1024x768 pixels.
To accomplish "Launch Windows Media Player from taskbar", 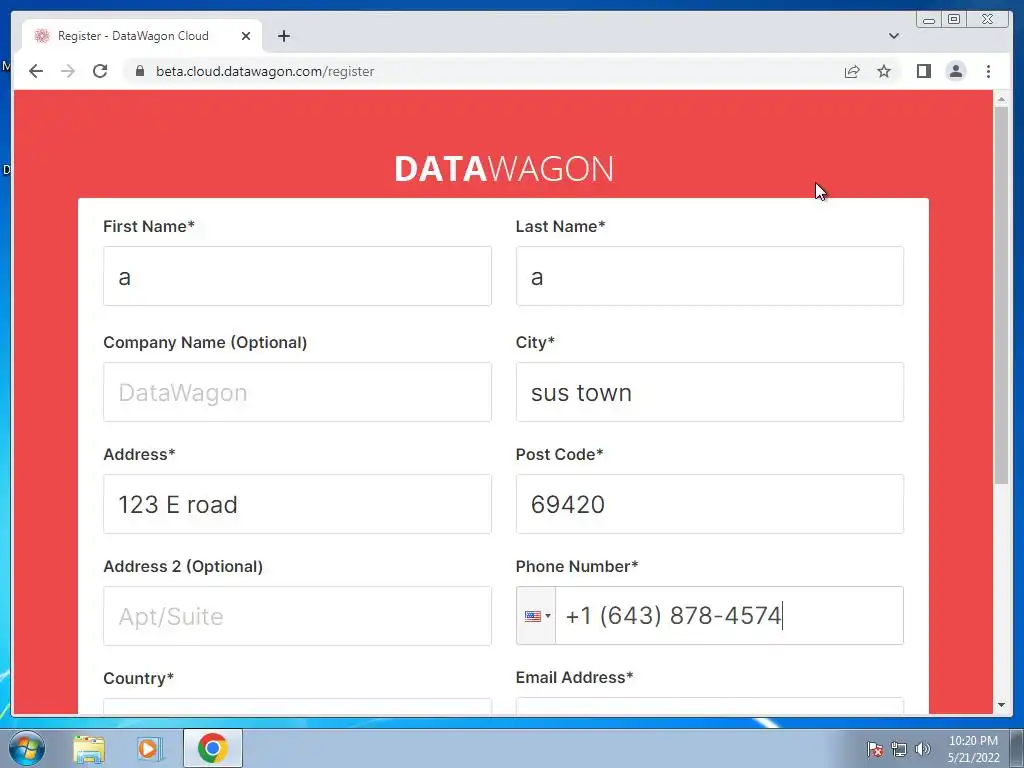I will point(150,748).
